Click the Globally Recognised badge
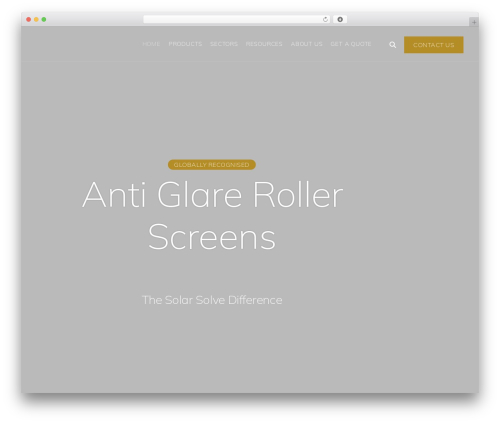The image size is (500, 423). tap(212, 165)
